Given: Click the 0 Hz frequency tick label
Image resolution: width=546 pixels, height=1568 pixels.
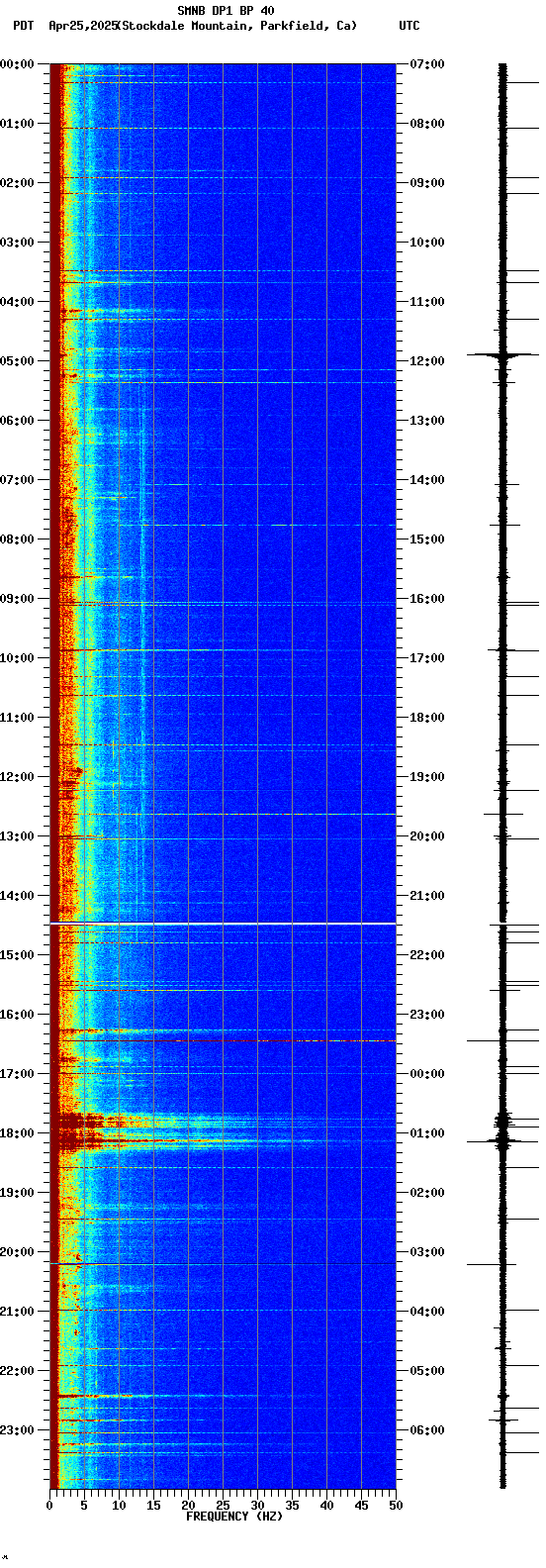Looking at the screenshot, I should (49, 1506).
